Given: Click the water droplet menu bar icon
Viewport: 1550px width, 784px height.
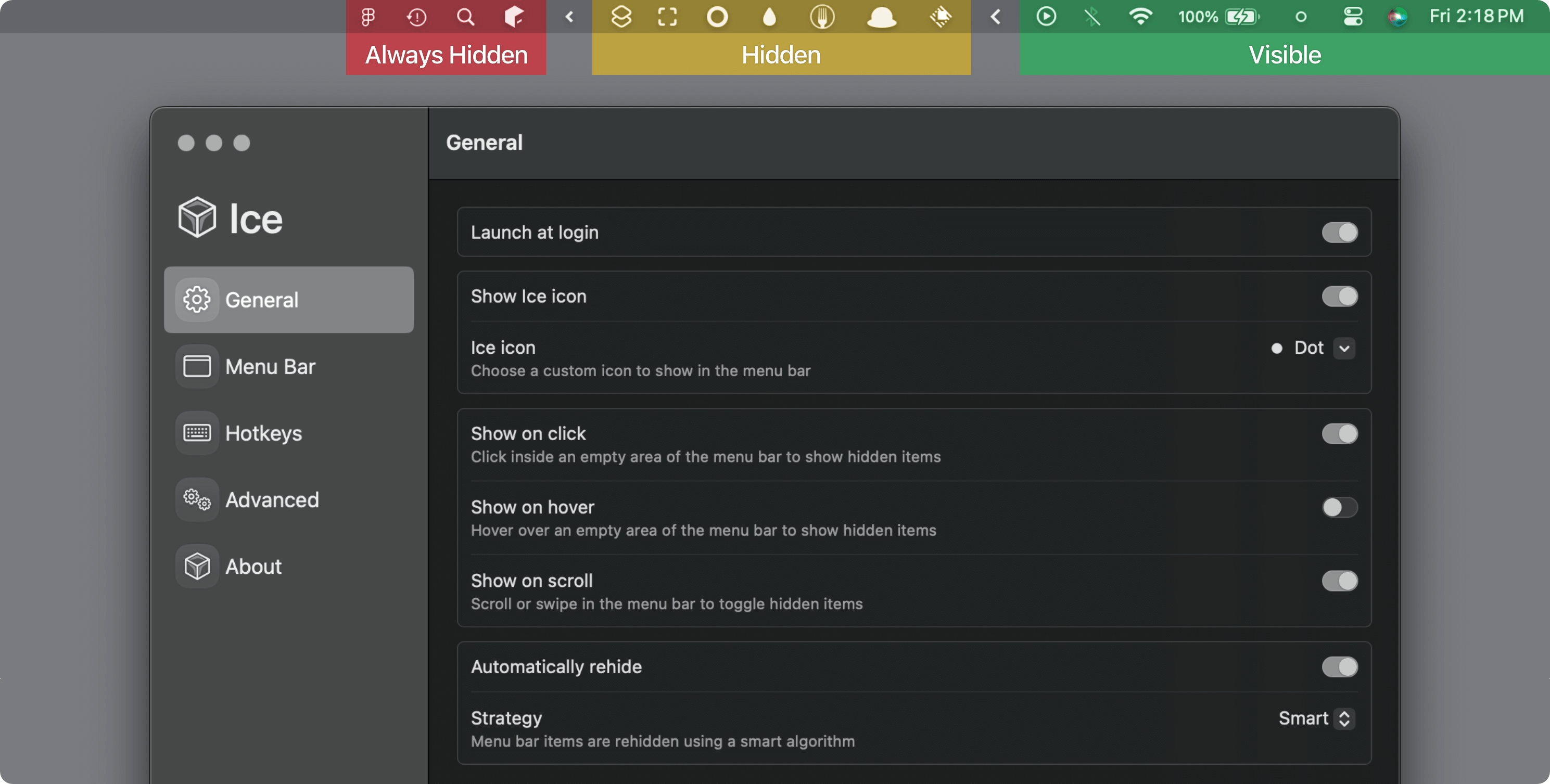Looking at the screenshot, I should (x=769, y=17).
